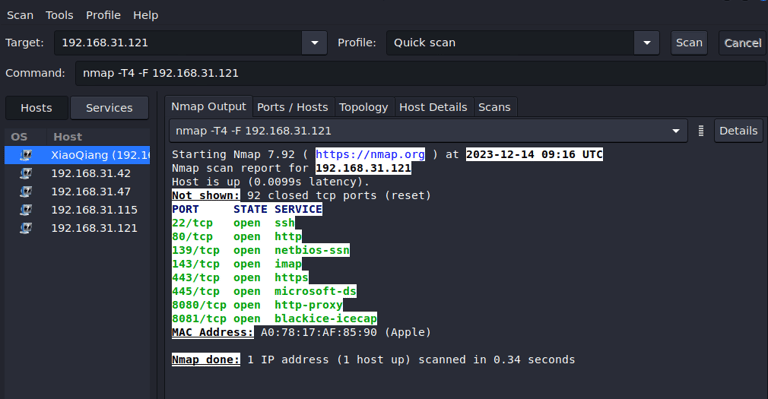Open the Topology tab
The height and width of the screenshot is (399, 768).
(x=363, y=107)
